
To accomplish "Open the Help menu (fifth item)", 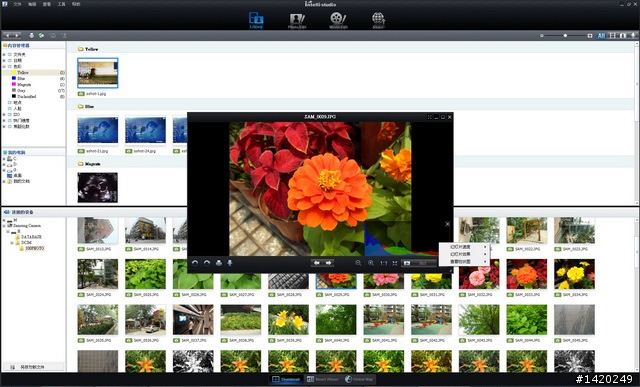I will coord(76,4).
